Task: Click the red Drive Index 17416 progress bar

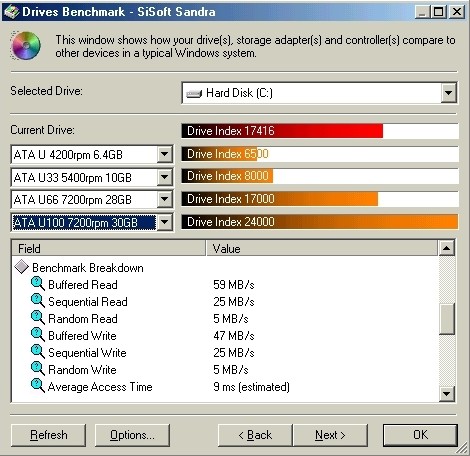Action: click(x=282, y=131)
